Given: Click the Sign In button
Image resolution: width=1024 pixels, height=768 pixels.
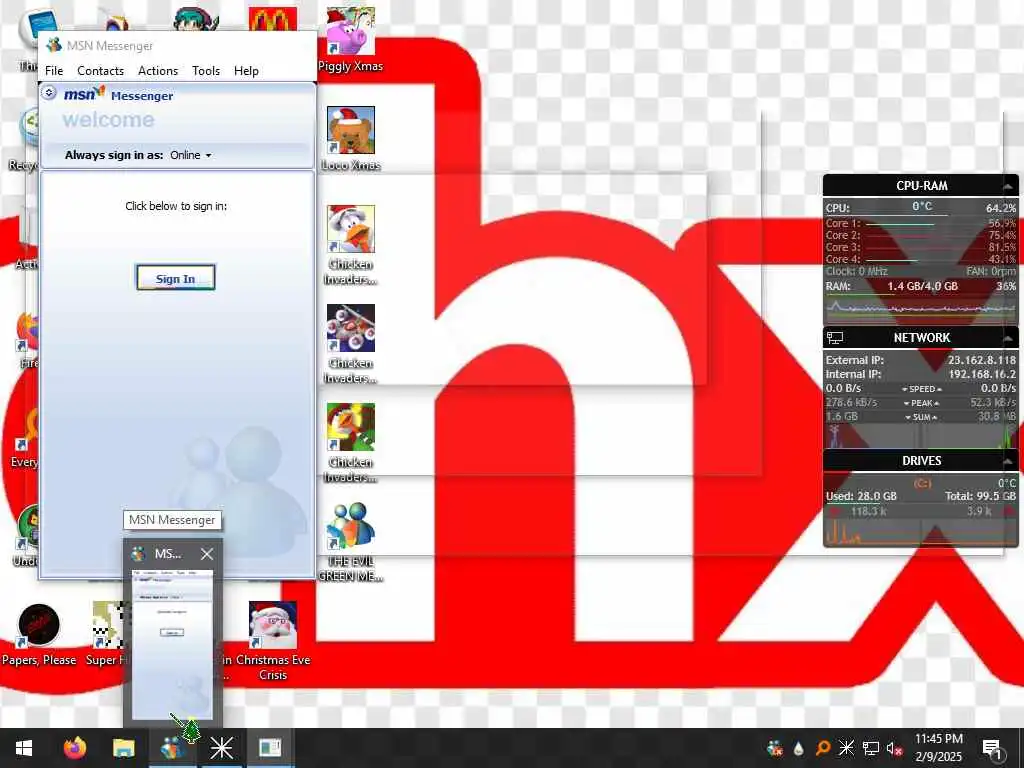Looking at the screenshot, I should point(175,278).
